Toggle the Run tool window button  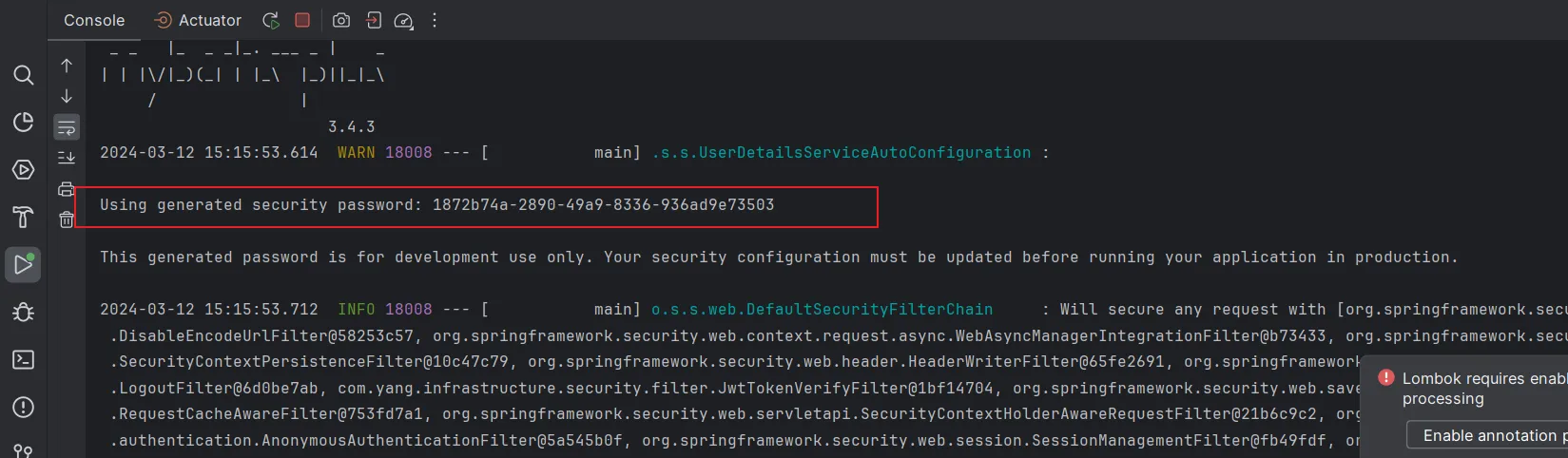(x=24, y=264)
